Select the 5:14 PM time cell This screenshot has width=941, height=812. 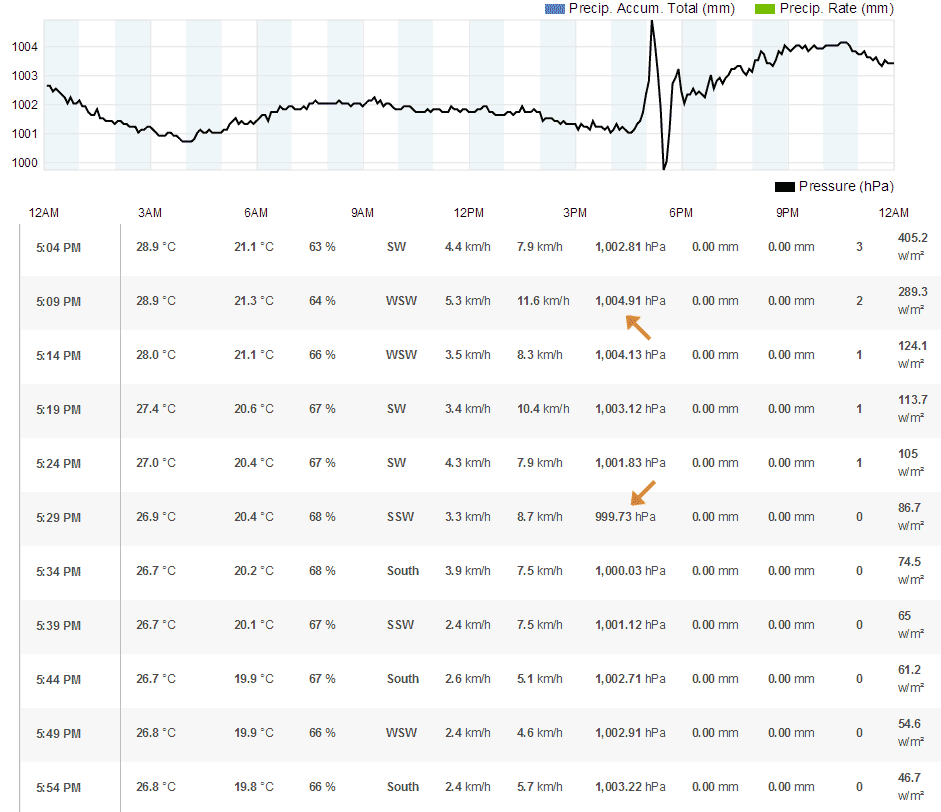coord(58,355)
